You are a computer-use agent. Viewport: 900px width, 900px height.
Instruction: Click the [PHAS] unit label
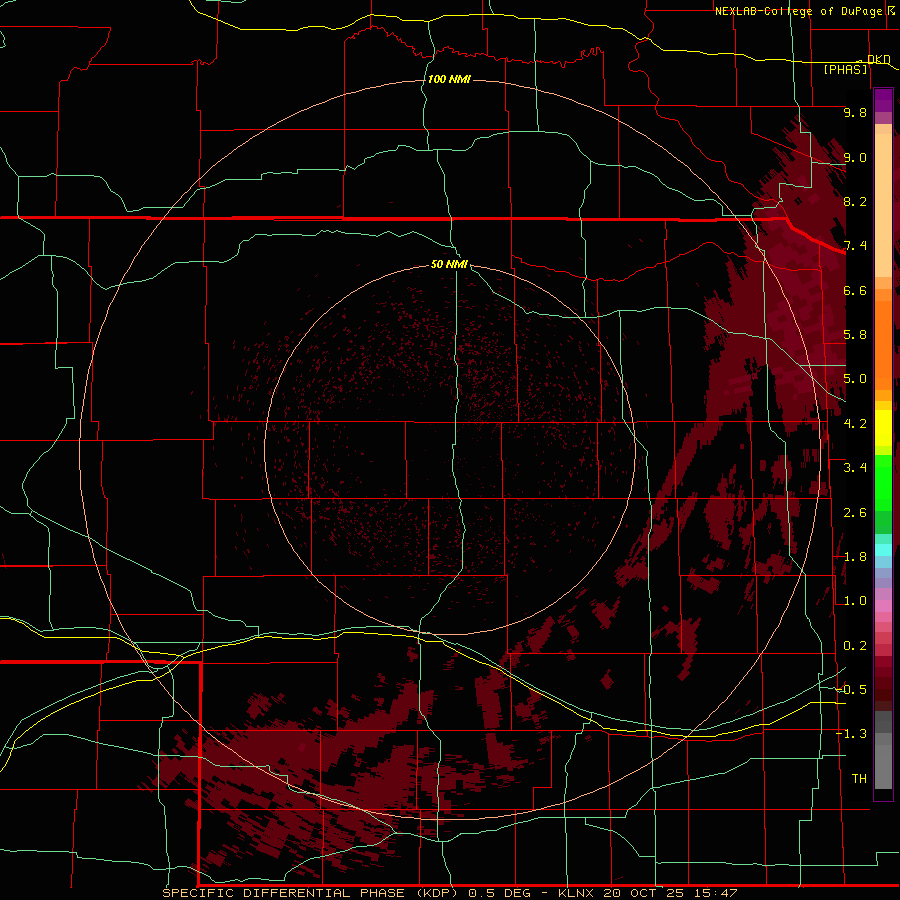[845, 69]
